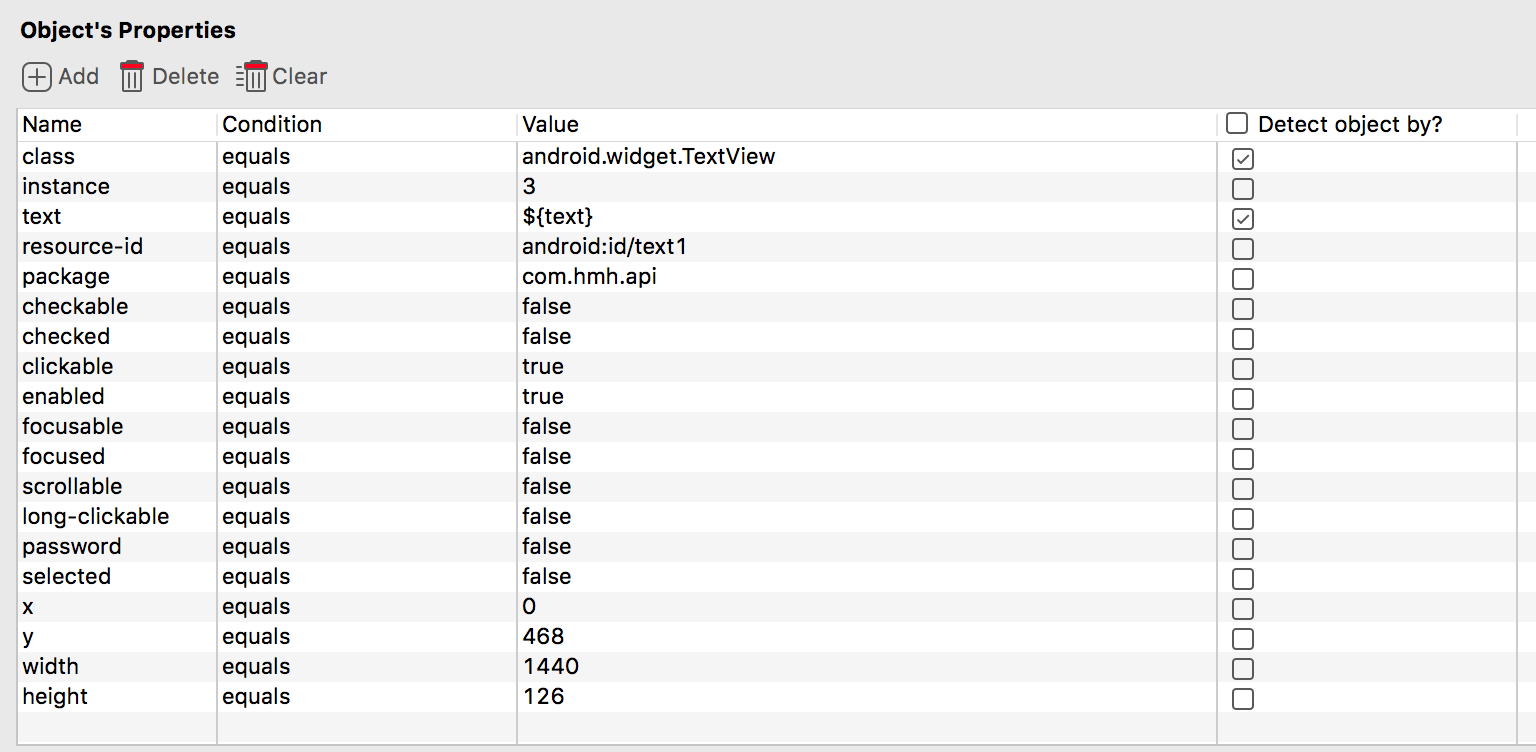Viewport: 1536px width, 752px height.
Task: Click the Delete trash can icon
Action: click(x=132, y=76)
